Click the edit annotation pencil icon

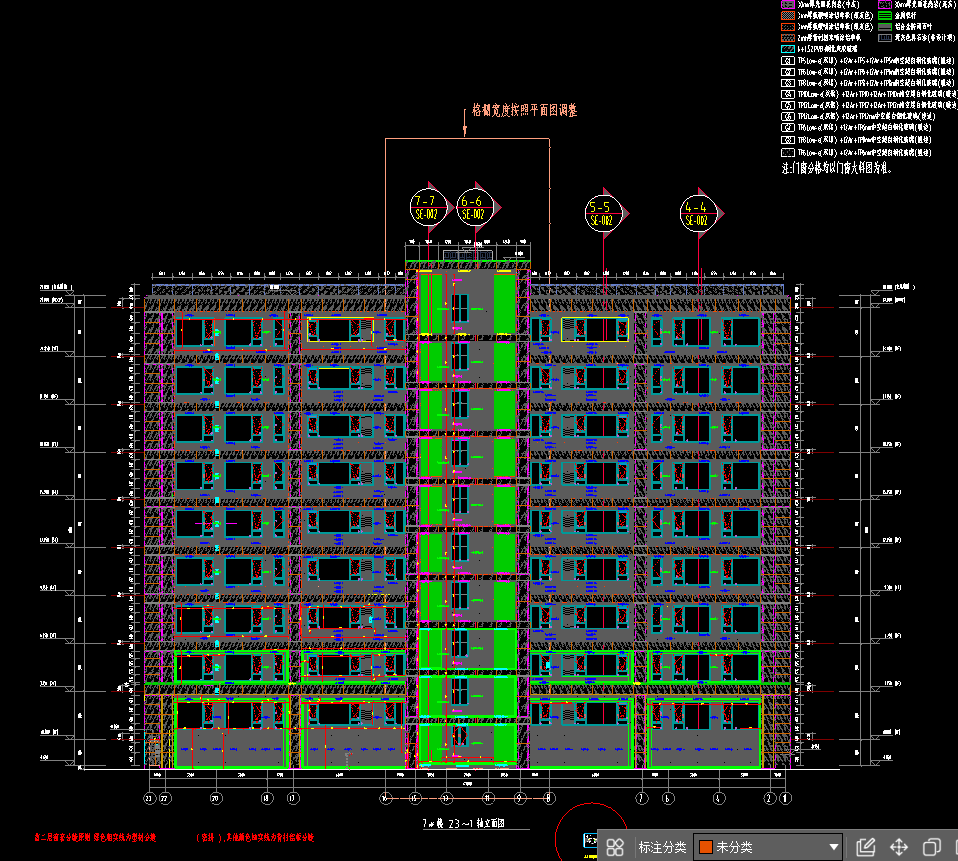click(x=867, y=847)
